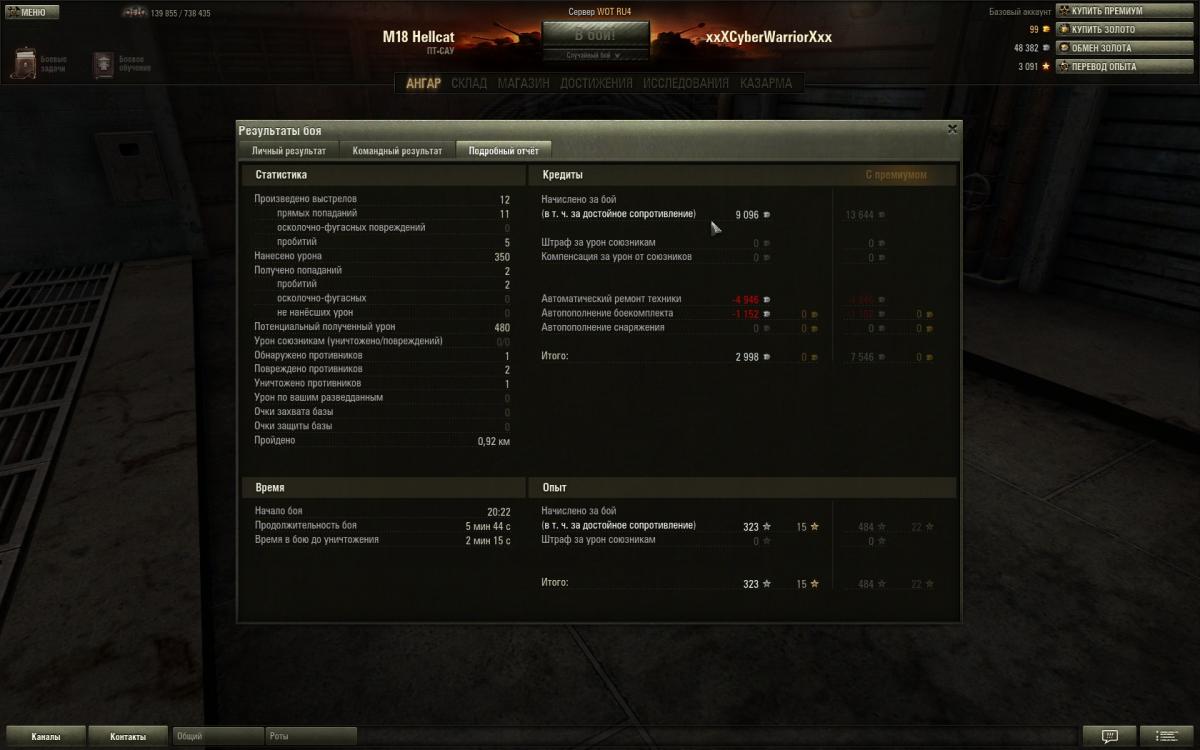Screen dimensions: 1200x750
Task: Click the gold coin currency icon
Action: click(x=1046, y=30)
